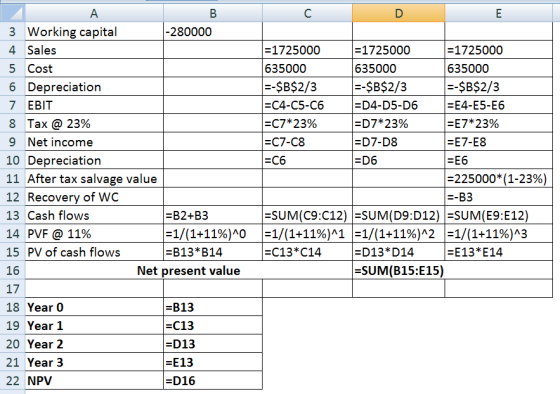This screenshot has height=394, width=560.
Task: Select column E header
Action: point(499,13)
